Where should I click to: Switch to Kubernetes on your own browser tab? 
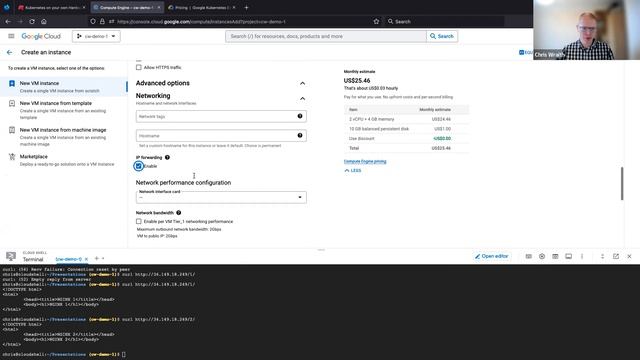coord(52,7)
